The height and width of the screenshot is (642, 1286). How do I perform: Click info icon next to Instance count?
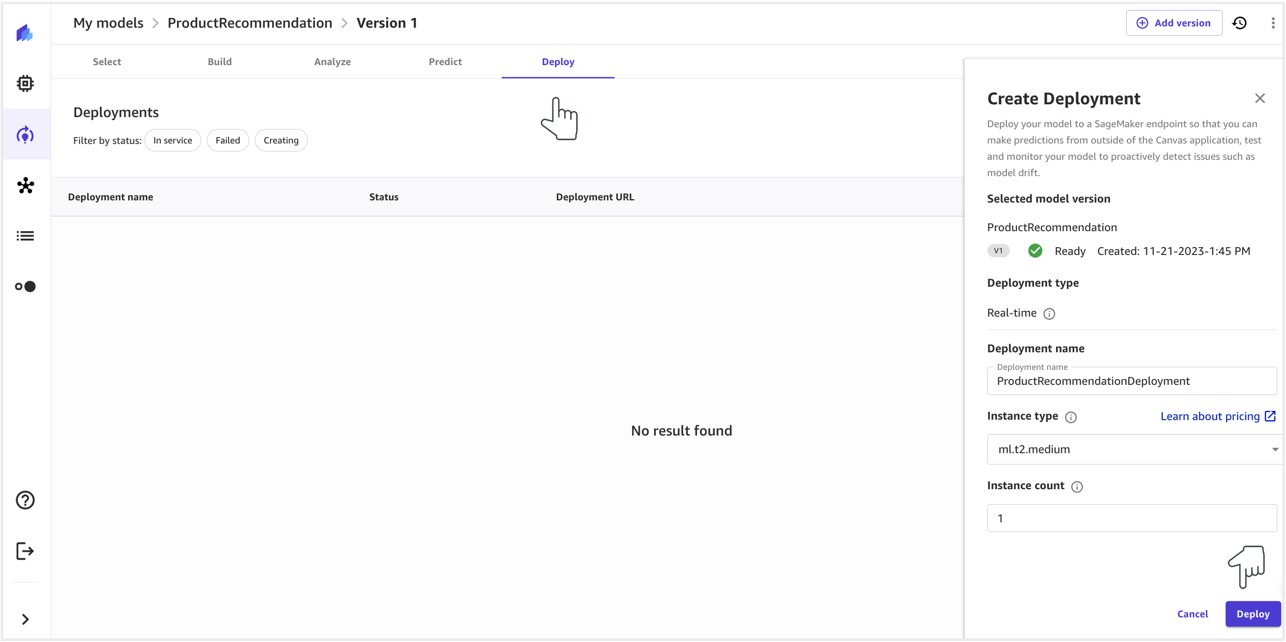(1077, 487)
